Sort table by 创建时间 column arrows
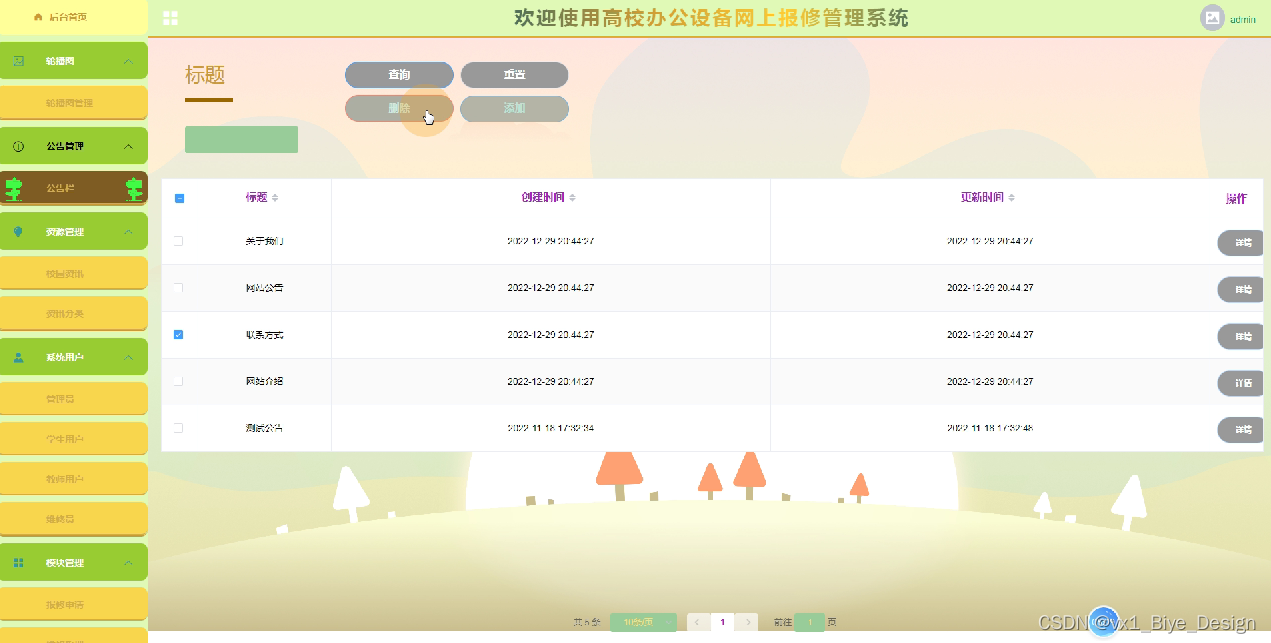The height and width of the screenshot is (643, 1271). click(572, 198)
